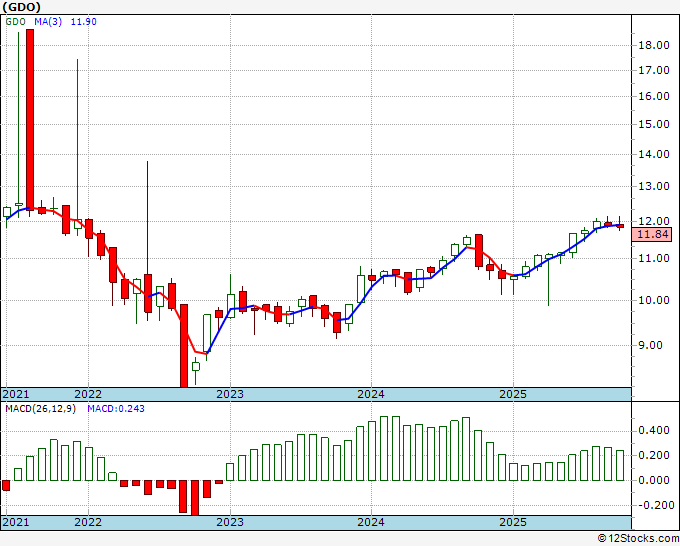Click 2023 on the price chart timeline
This screenshot has width=680, height=546.
tap(230, 394)
